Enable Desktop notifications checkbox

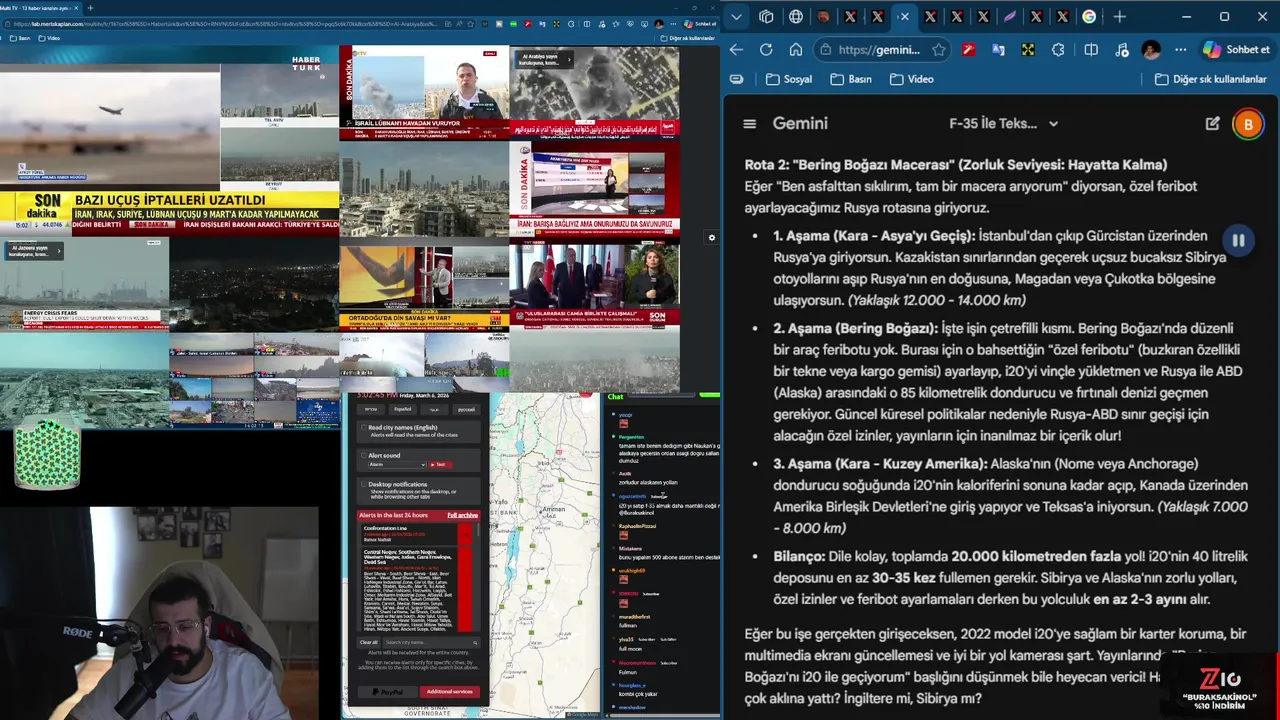[363, 485]
